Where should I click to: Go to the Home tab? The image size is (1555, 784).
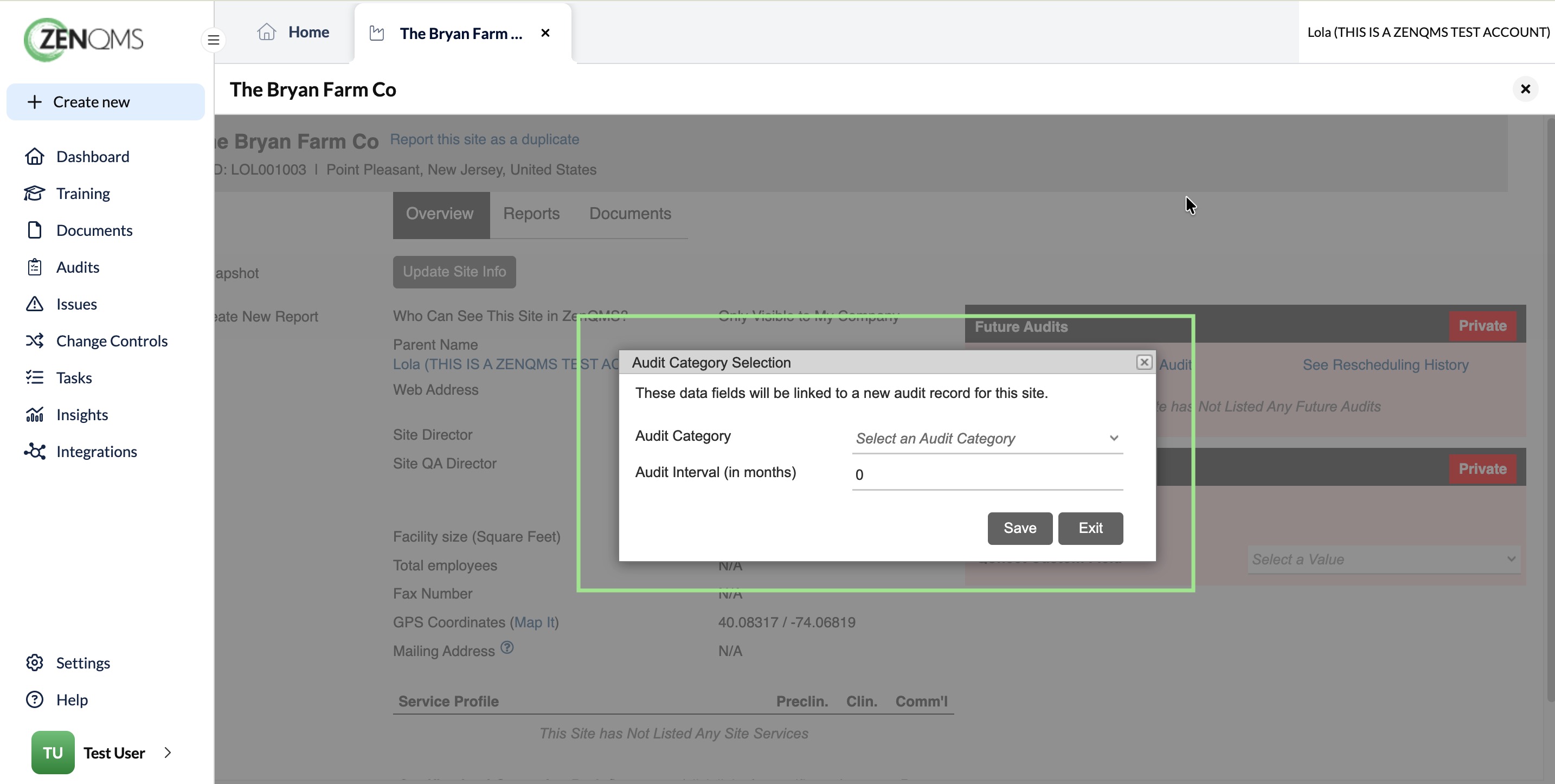tap(293, 32)
